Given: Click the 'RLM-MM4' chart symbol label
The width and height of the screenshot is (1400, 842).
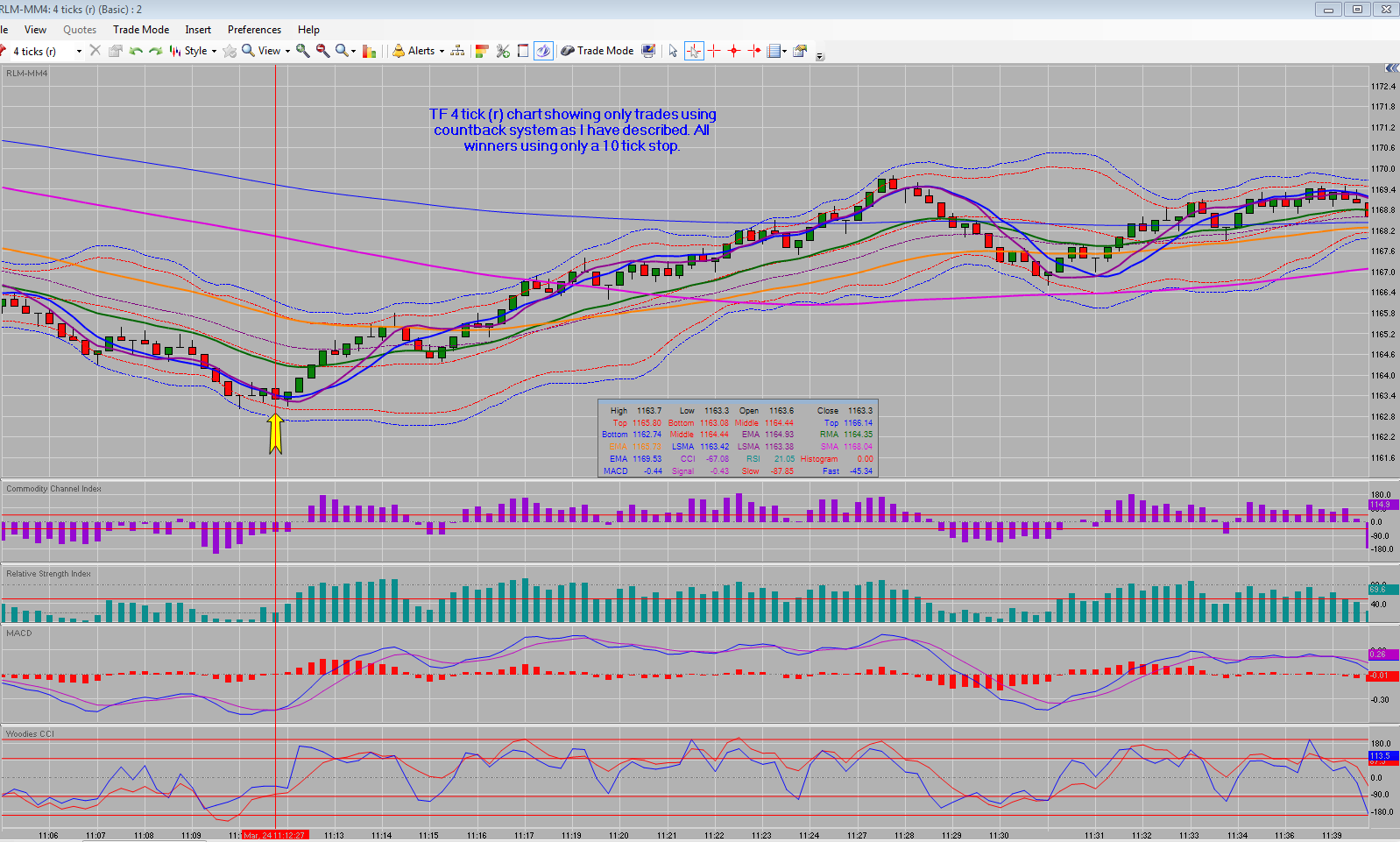Looking at the screenshot, I should click(27, 74).
